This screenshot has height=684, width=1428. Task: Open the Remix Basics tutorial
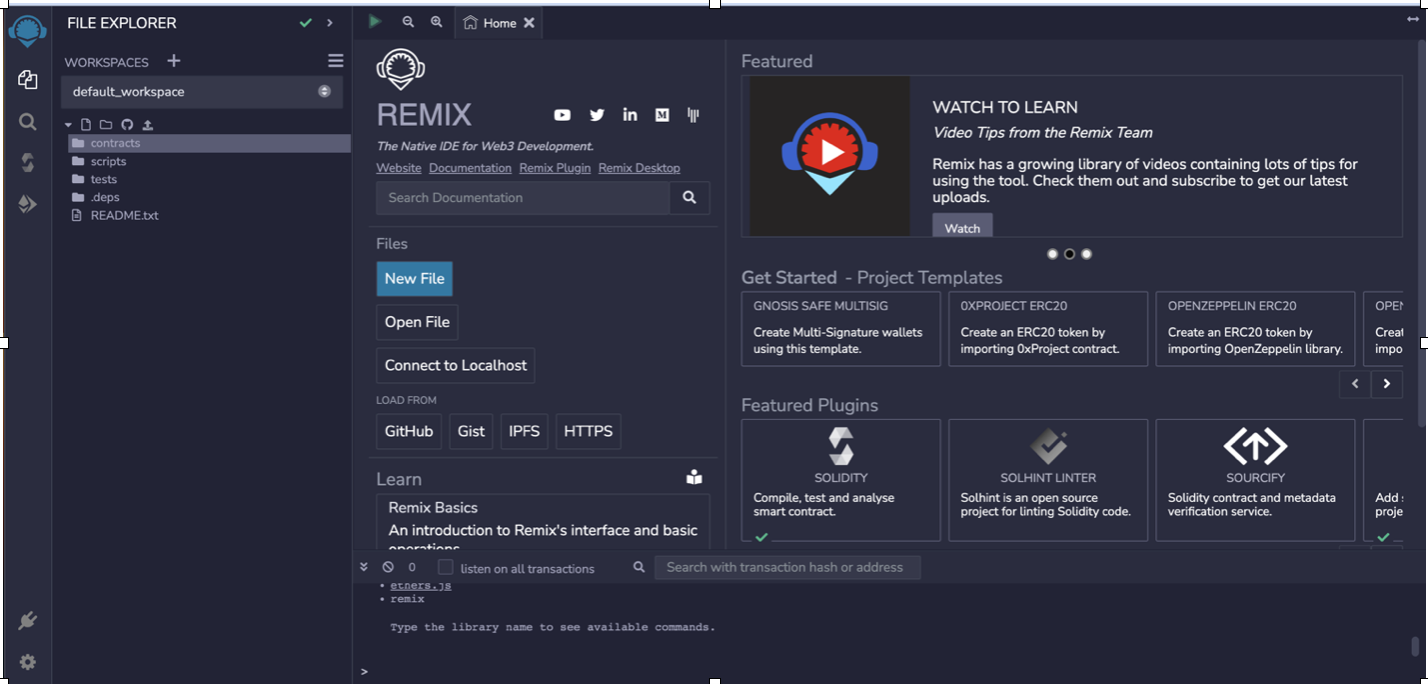pos(433,508)
